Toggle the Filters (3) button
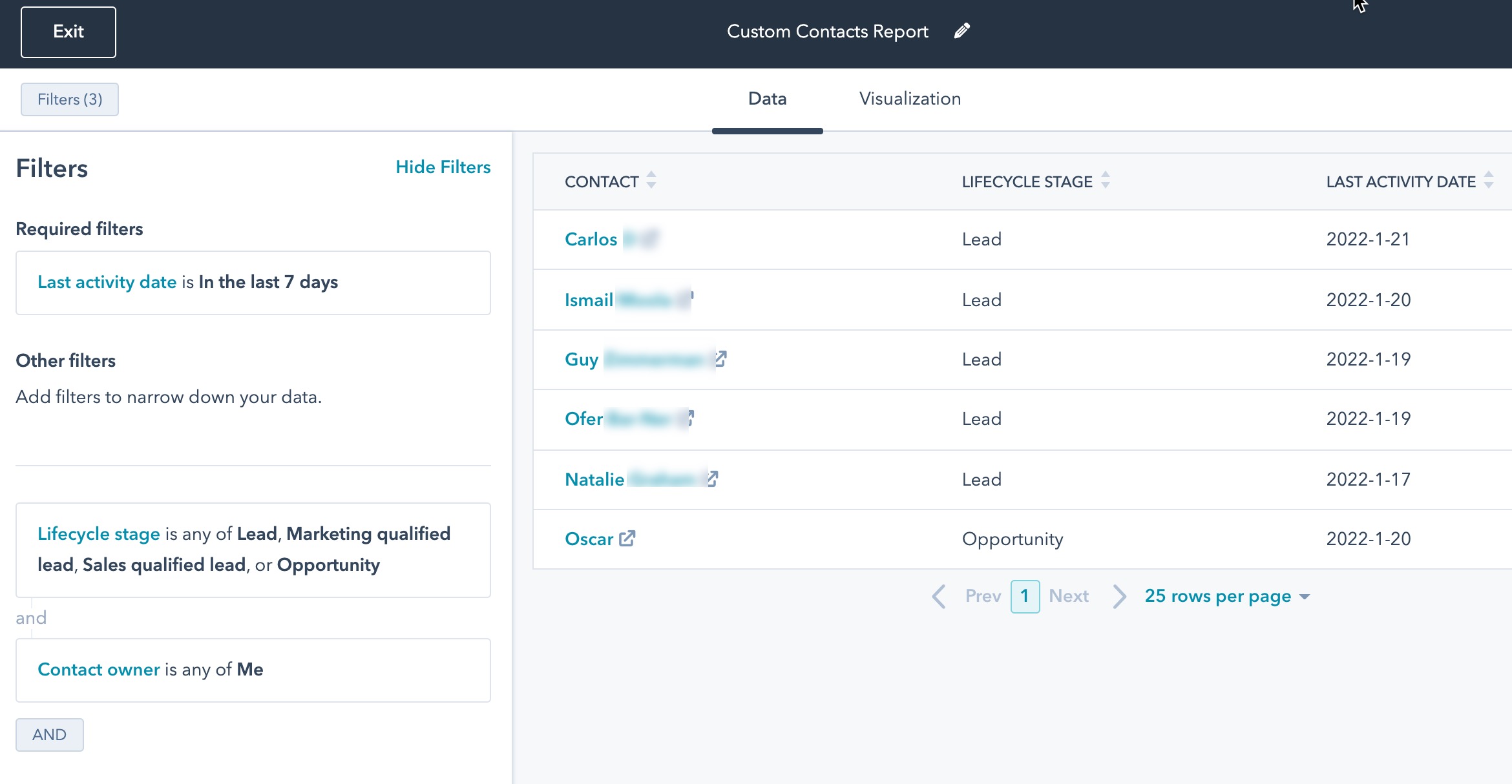 70,99
